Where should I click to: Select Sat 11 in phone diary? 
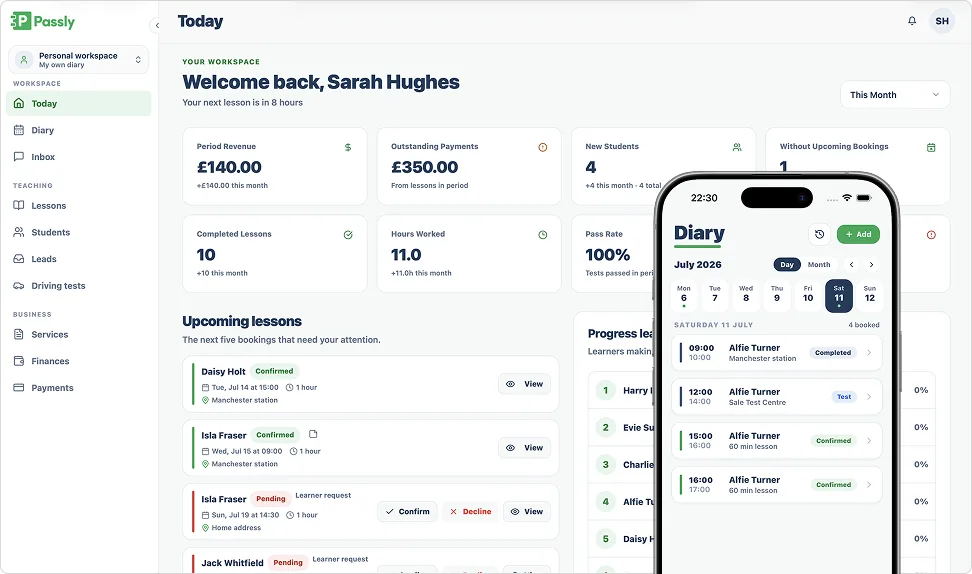click(x=839, y=296)
